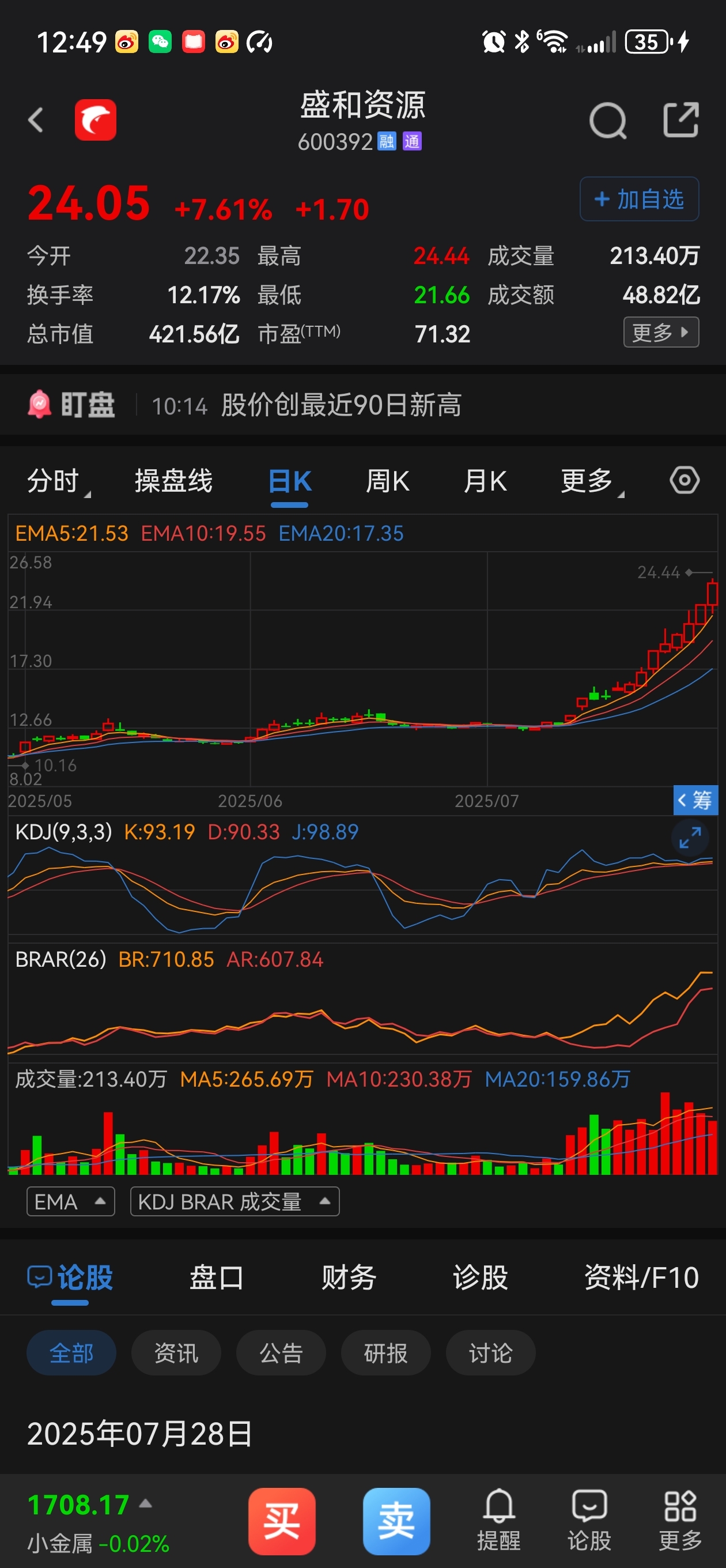The image size is (726, 1568).
Task: Tap the 论股 chat icon in bottom bar
Action: [x=589, y=1520]
